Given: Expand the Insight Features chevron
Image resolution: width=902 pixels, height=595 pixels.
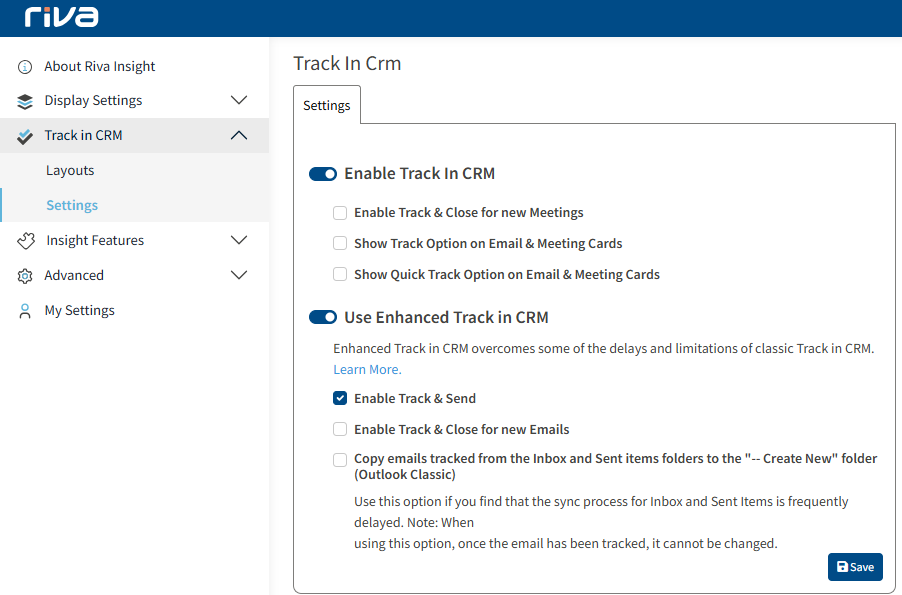Looking at the screenshot, I should (239, 240).
